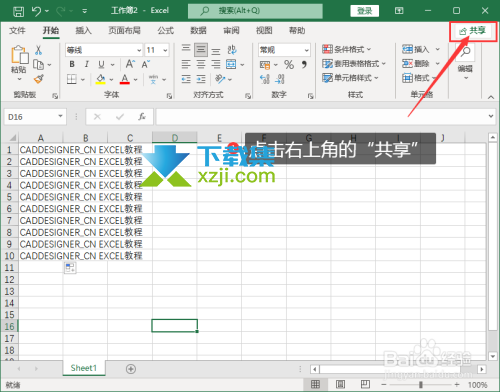Image resolution: width=500 pixels, height=392 pixels.
Task: Align text right
Action: click(216, 64)
